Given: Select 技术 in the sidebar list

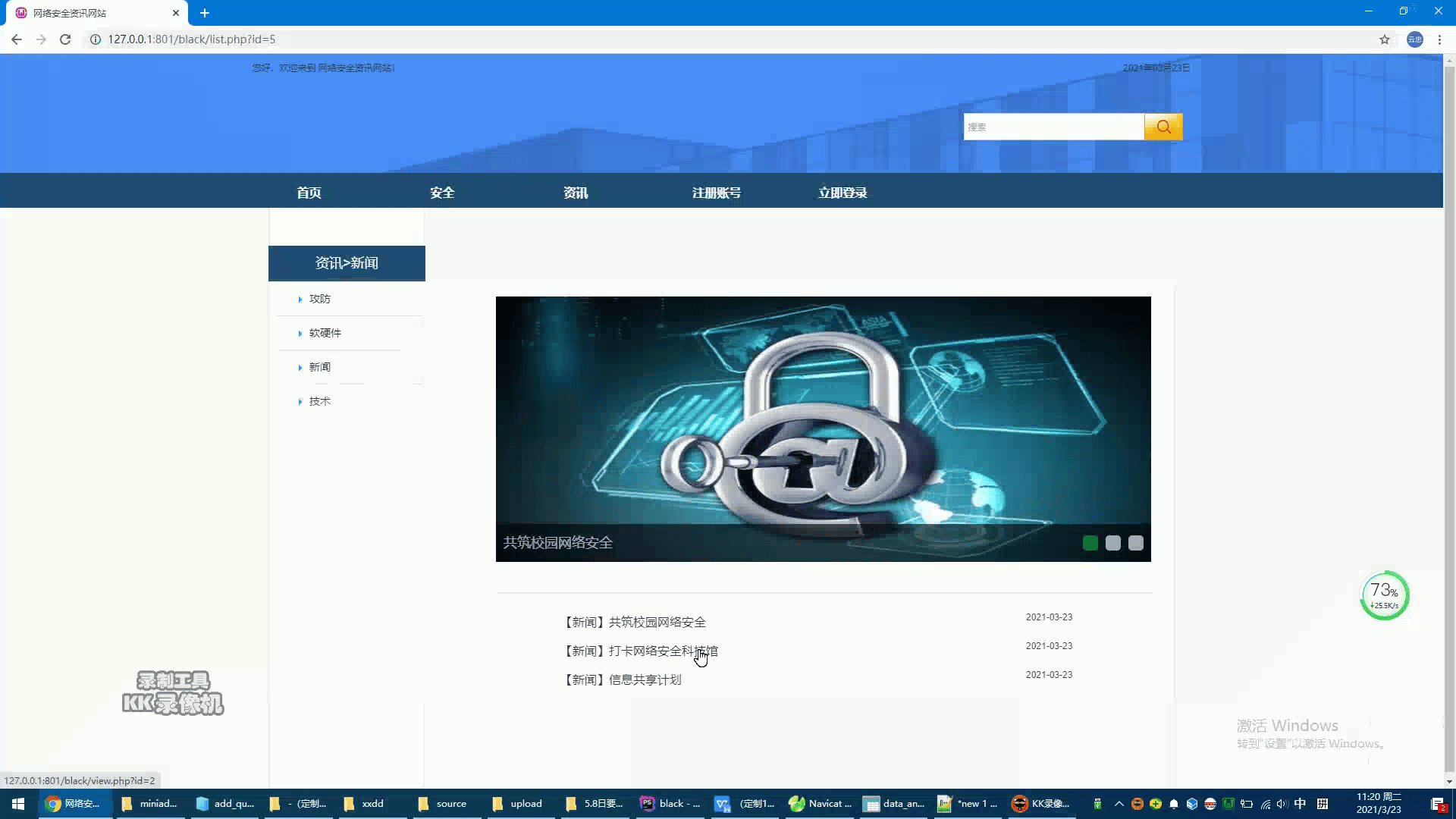Looking at the screenshot, I should 319,401.
